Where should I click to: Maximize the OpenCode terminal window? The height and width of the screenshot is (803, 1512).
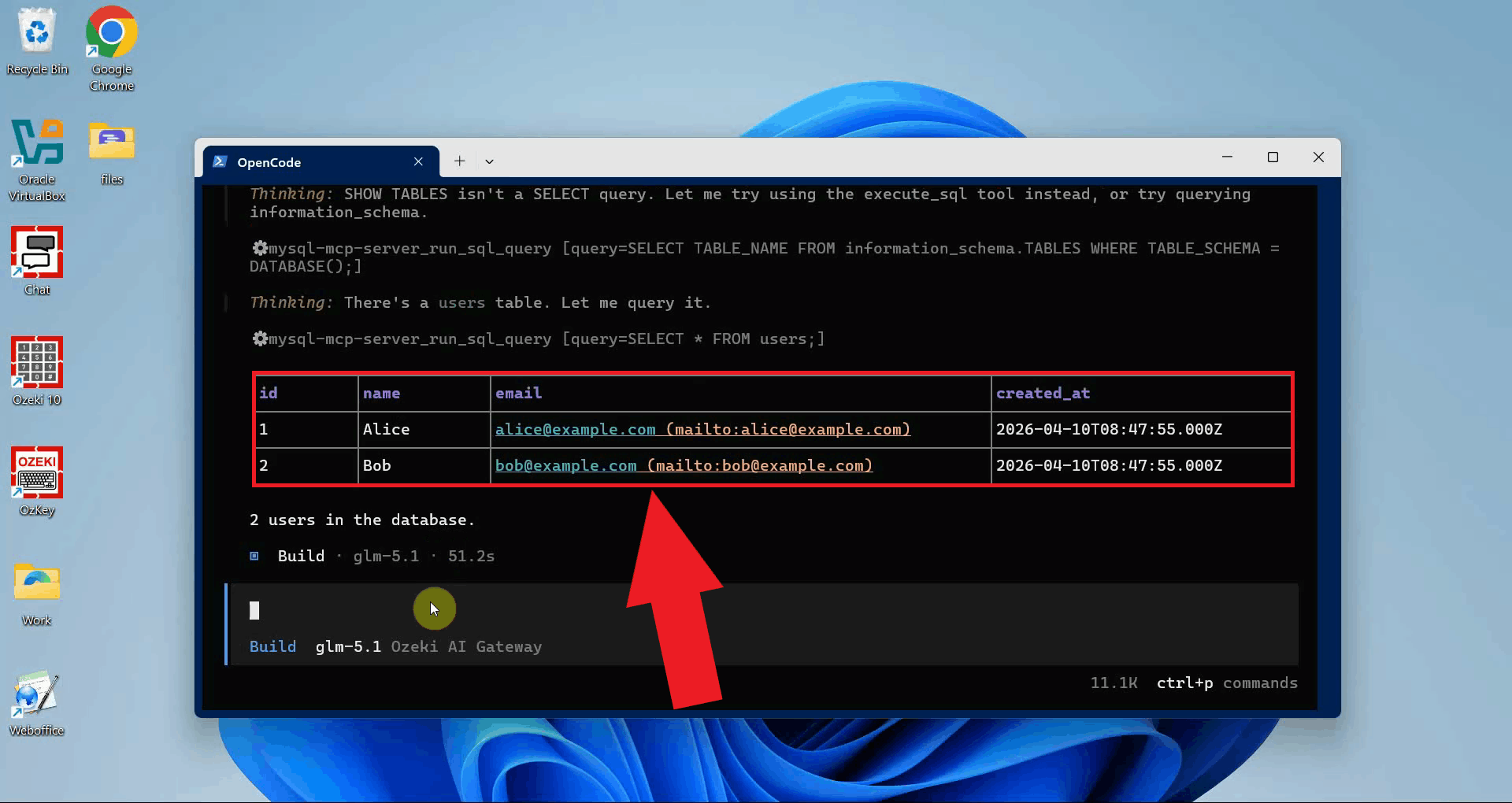[1273, 157]
